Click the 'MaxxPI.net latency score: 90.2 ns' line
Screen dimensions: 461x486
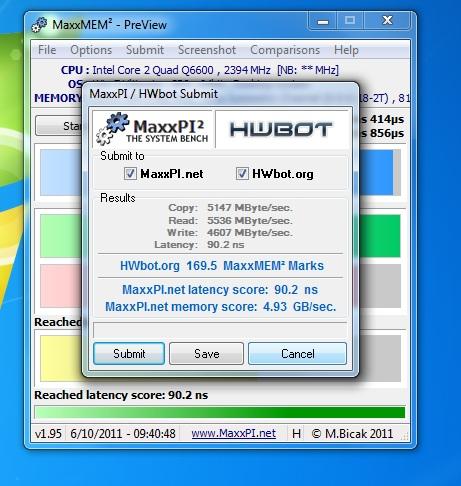[x=220, y=290]
